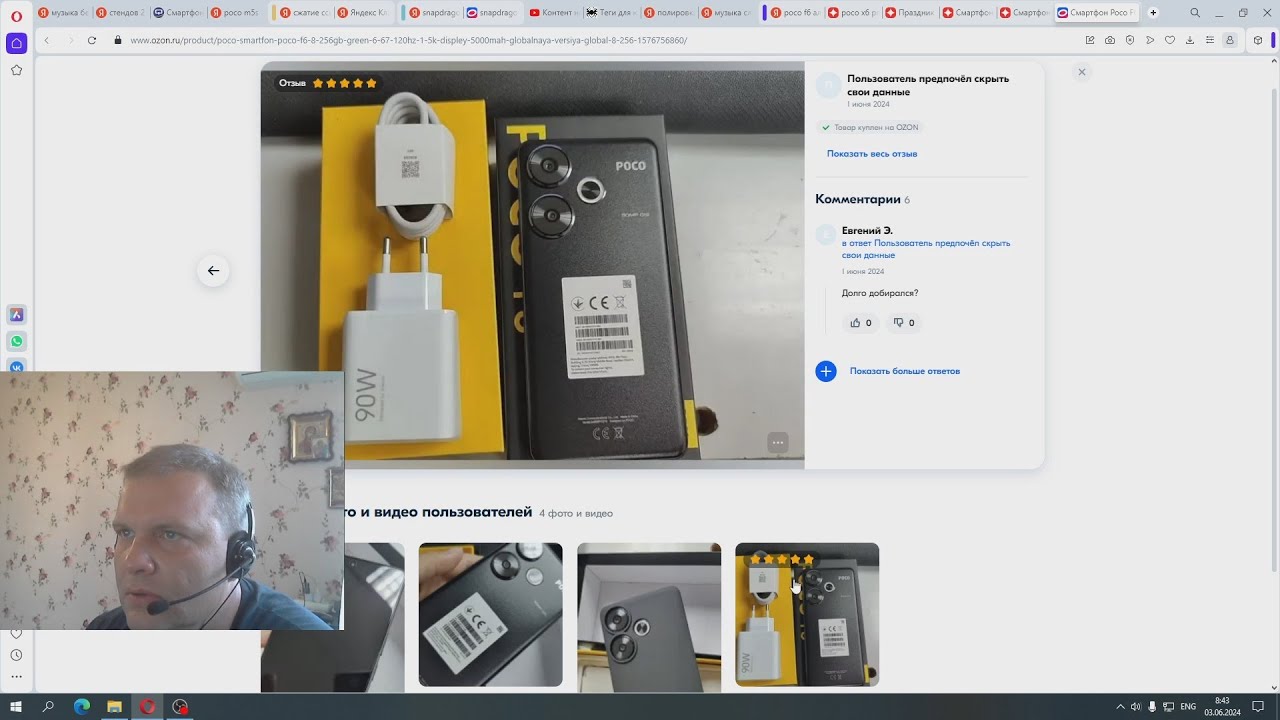
Task: Open browser tab search magnifier
Action: (1197, 13)
